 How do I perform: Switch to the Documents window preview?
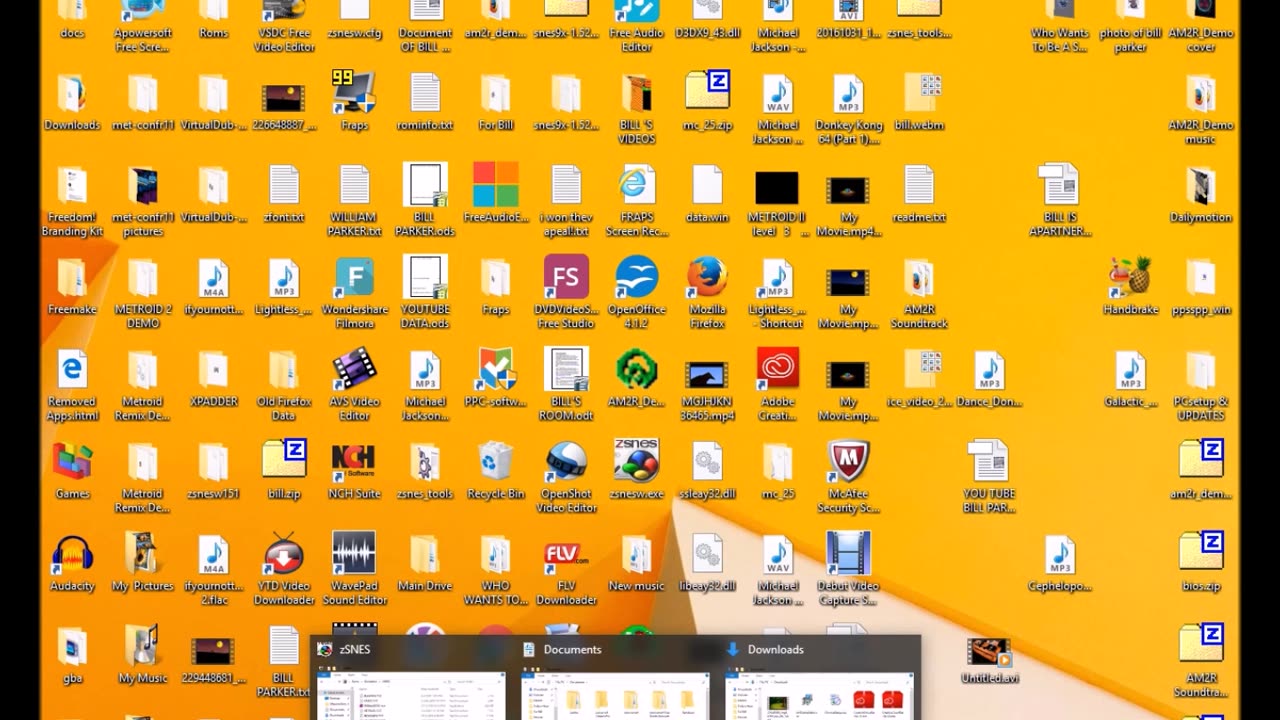(615, 679)
